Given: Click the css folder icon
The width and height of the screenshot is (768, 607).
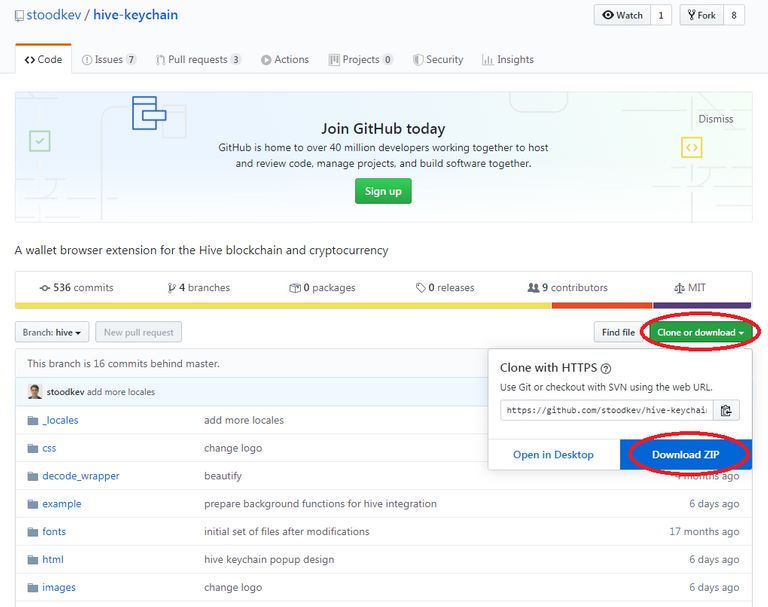Looking at the screenshot, I should point(33,448).
